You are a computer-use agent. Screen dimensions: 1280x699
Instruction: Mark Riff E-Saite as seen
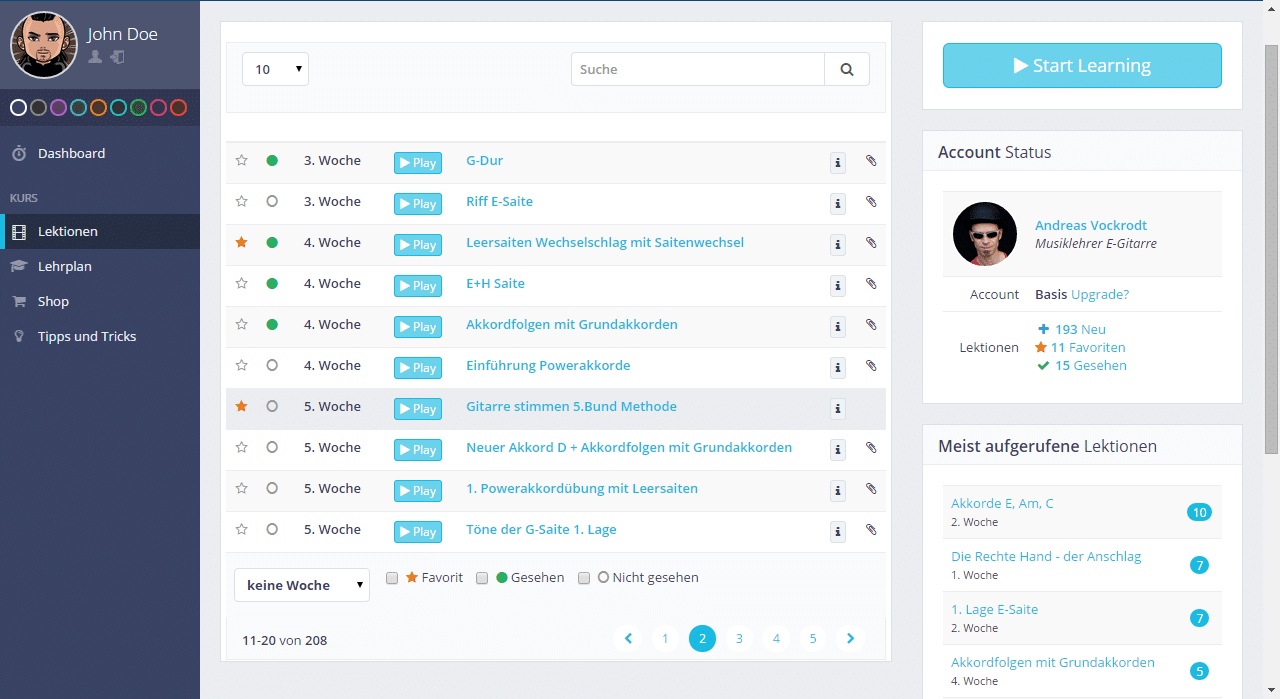pos(272,201)
